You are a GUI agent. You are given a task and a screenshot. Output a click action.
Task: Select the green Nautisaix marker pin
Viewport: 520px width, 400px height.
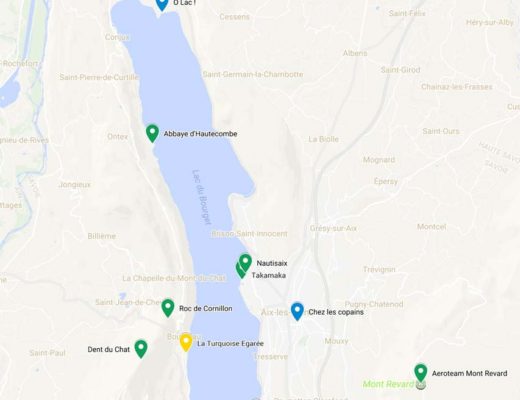[x=245, y=262]
